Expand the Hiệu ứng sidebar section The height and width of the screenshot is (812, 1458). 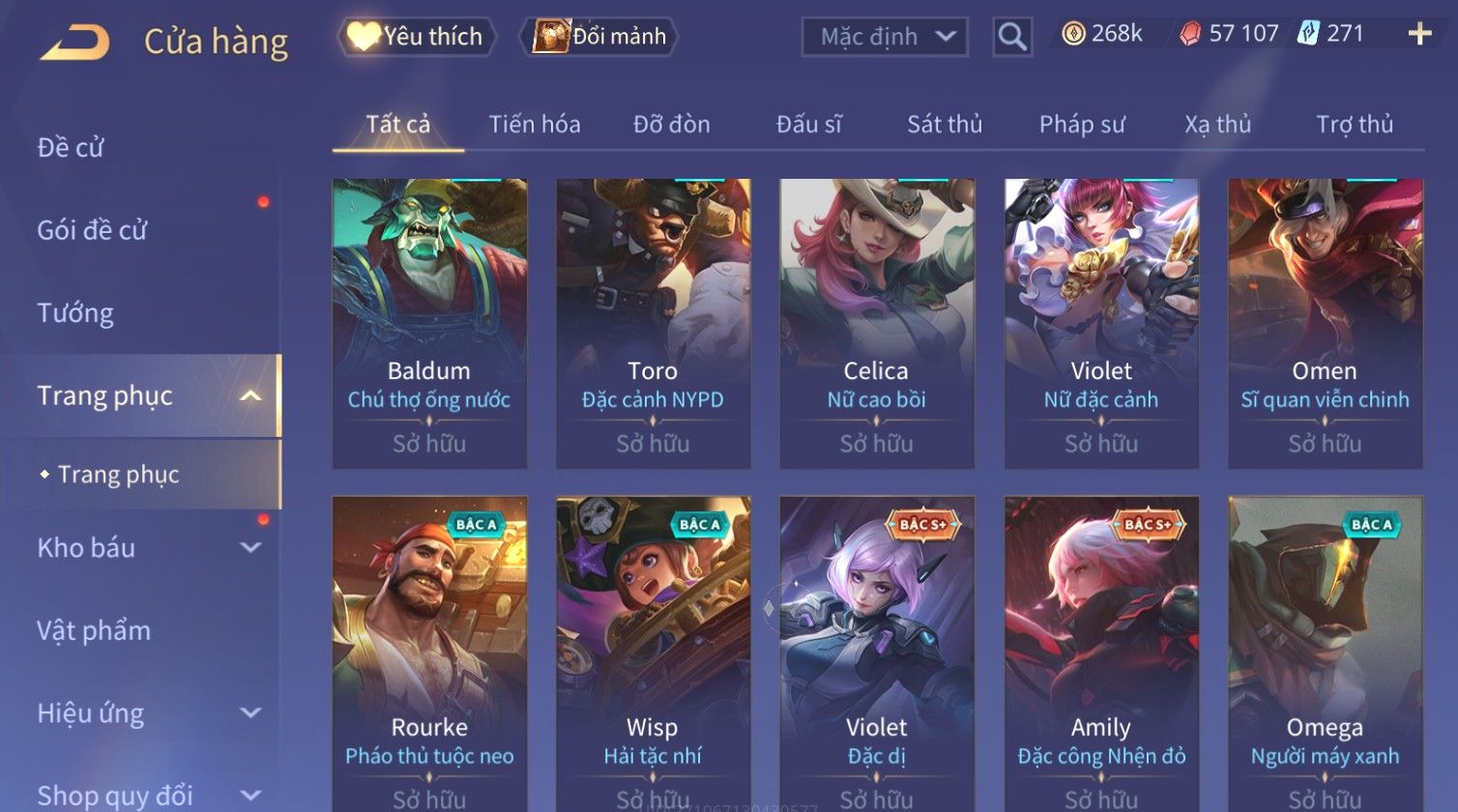(250, 713)
